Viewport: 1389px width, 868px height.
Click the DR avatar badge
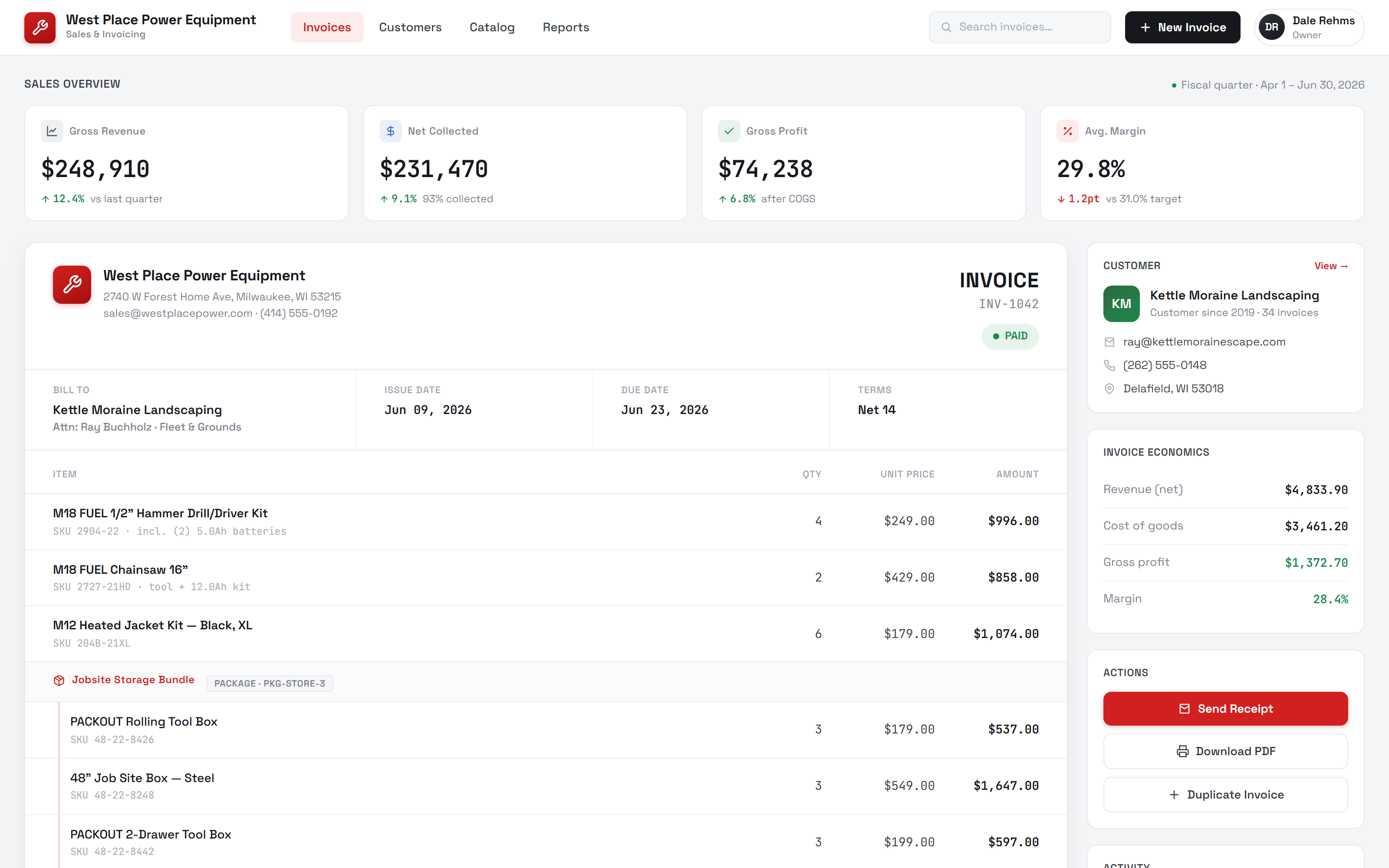pyautogui.click(x=1271, y=27)
